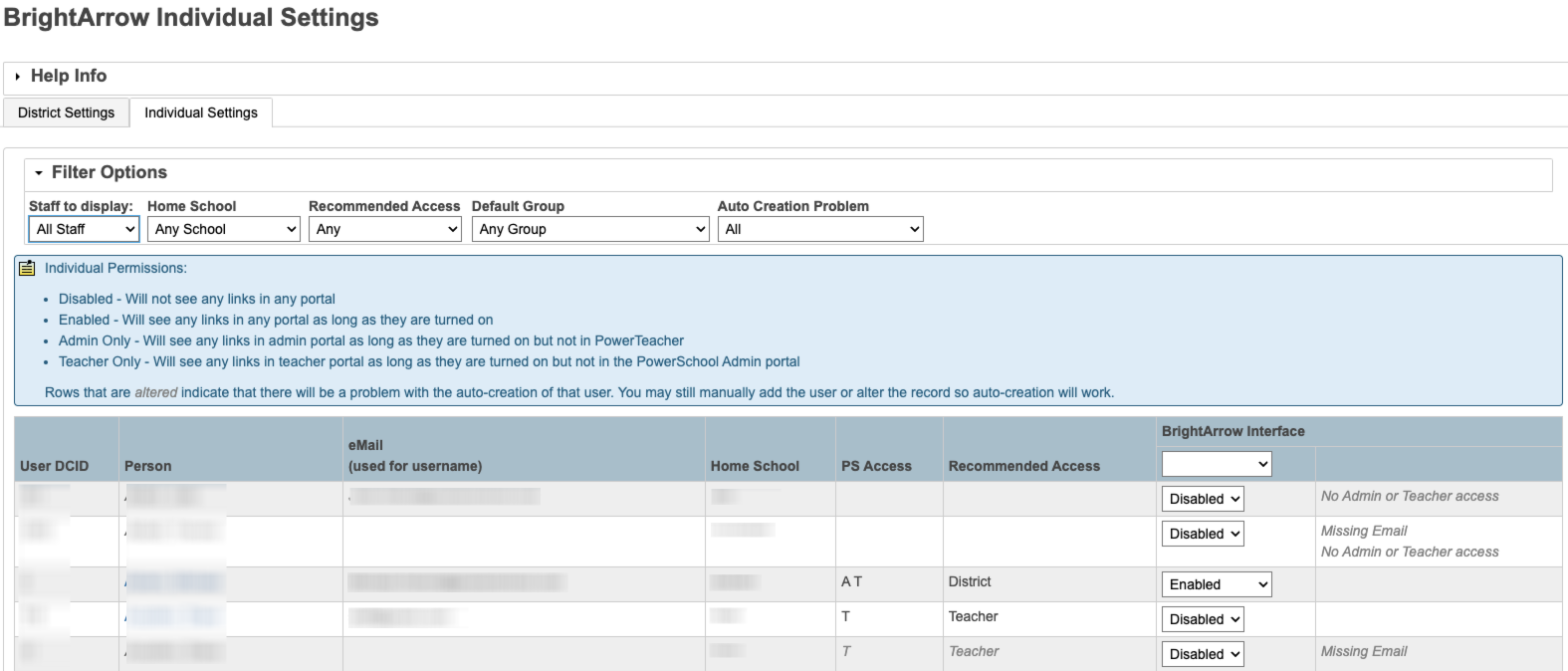Click the person link in the District row

click(x=174, y=582)
